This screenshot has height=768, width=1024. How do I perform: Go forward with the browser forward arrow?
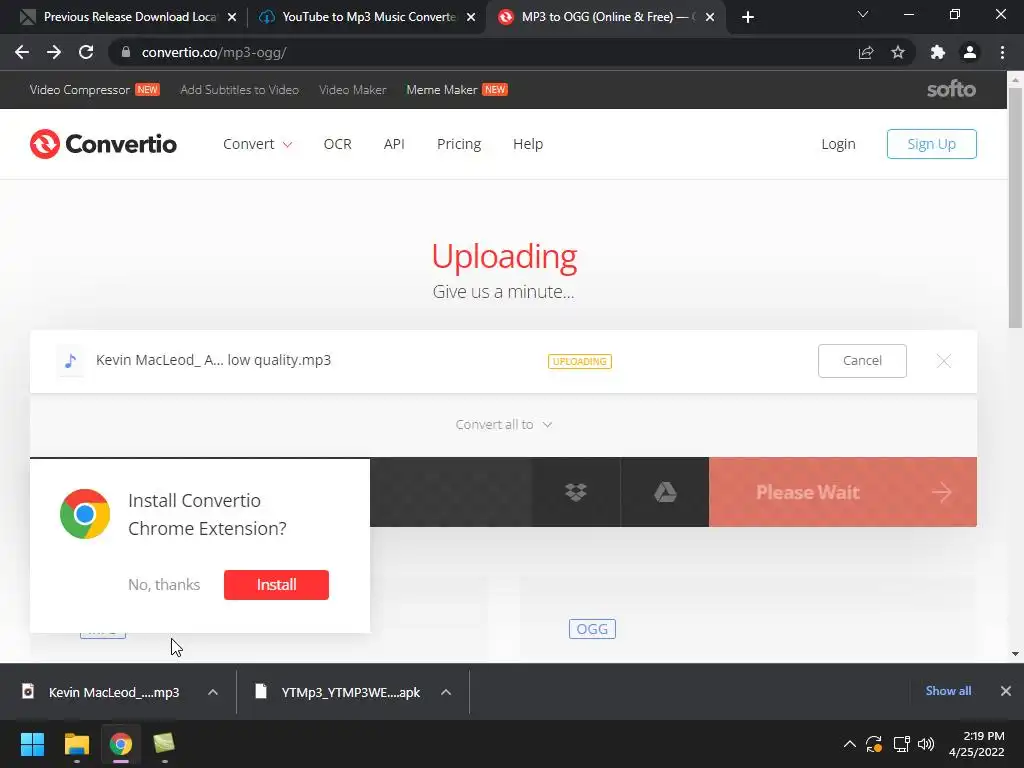[x=54, y=52]
